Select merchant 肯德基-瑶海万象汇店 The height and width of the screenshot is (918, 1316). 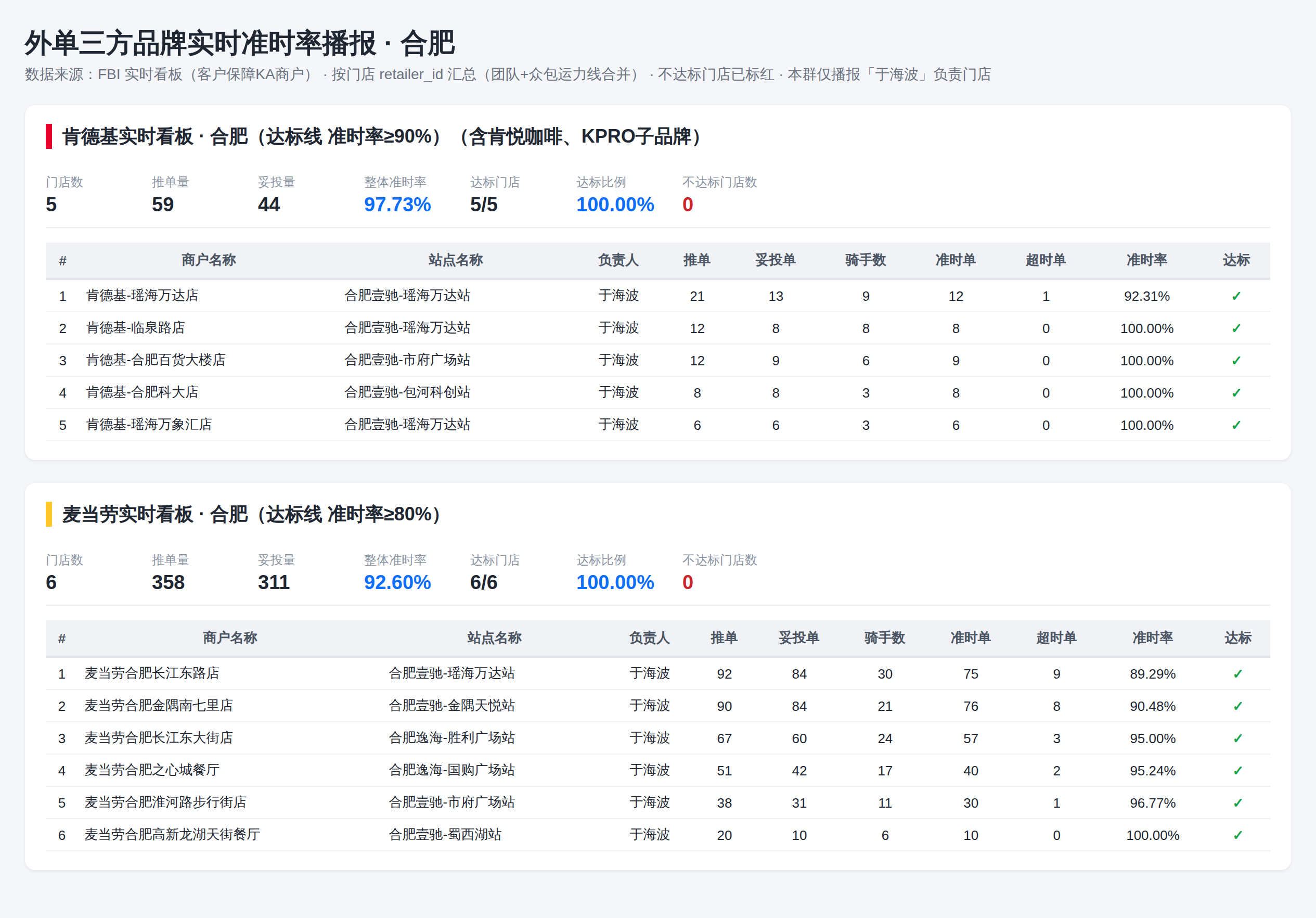click(x=149, y=425)
